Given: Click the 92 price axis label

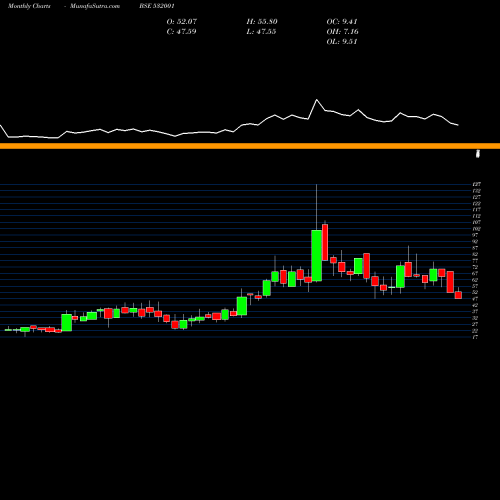Looking at the screenshot, I should [x=475, y=241].
